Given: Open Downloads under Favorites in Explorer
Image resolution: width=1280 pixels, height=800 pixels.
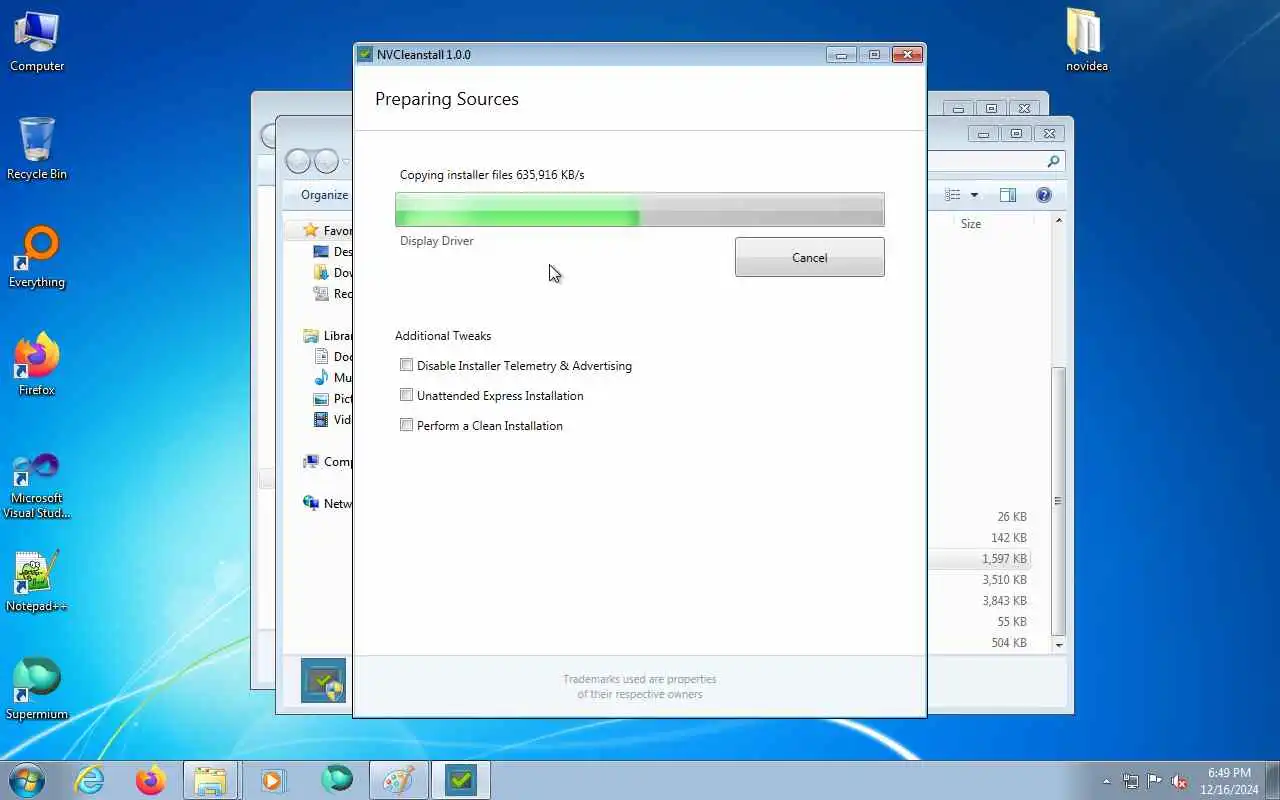Looking at the screenshot, I should coord(333,273).
